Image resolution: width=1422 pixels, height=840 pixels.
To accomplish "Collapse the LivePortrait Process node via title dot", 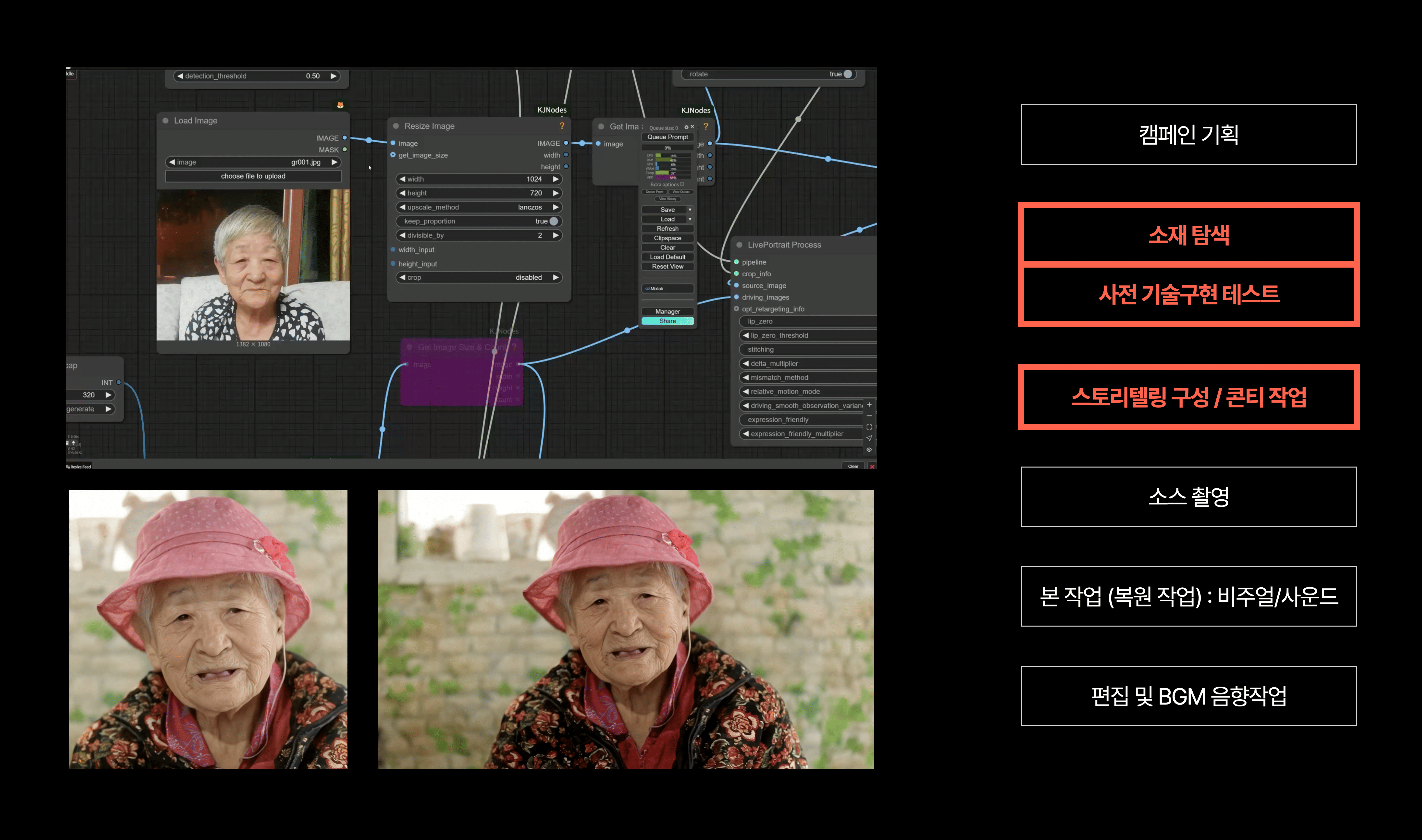I will click(739, 245).
